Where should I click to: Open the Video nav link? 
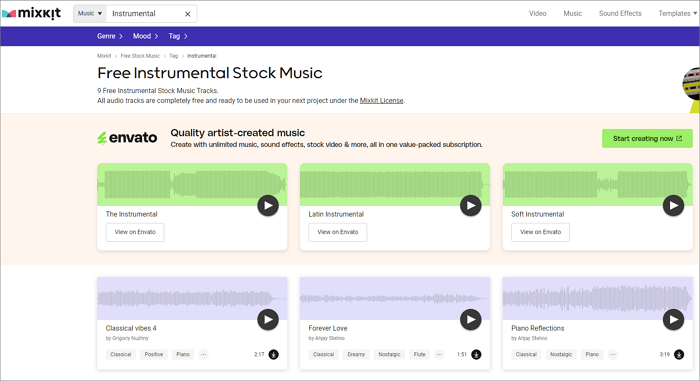[538, 13]
